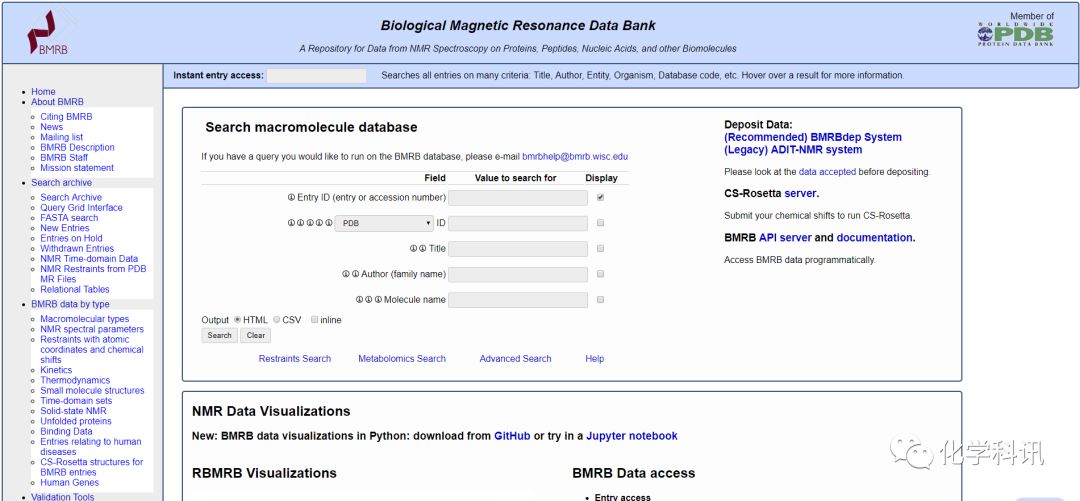Open Query Grid Interface in the sidebar
1080x501 pixels.
coord(81,208)
